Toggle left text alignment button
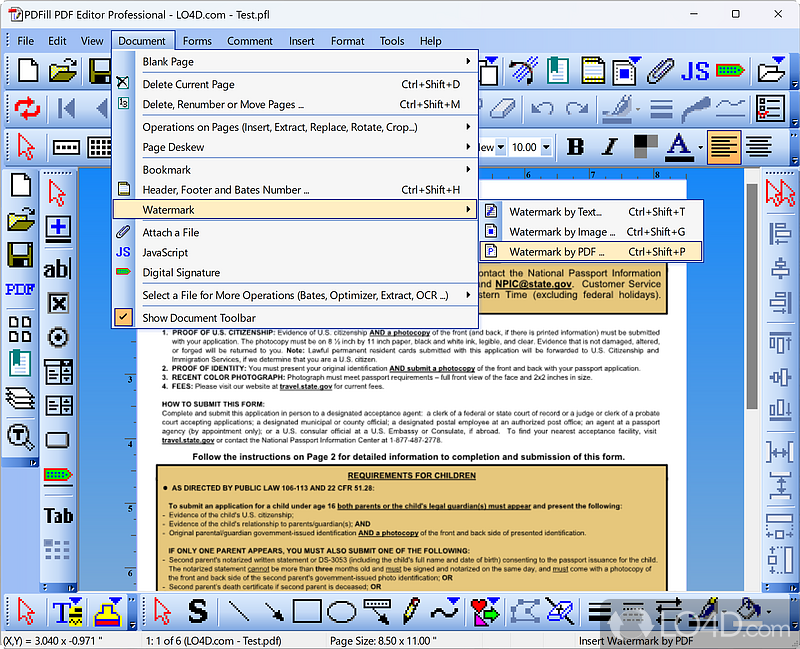 [x=722, y=147]
